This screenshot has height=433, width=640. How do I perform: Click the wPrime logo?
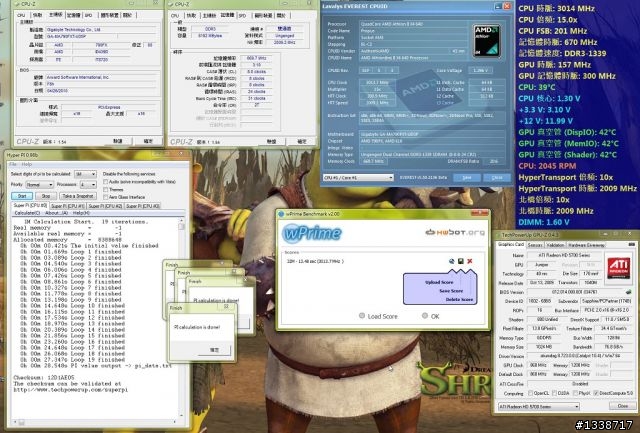point(312,233)
